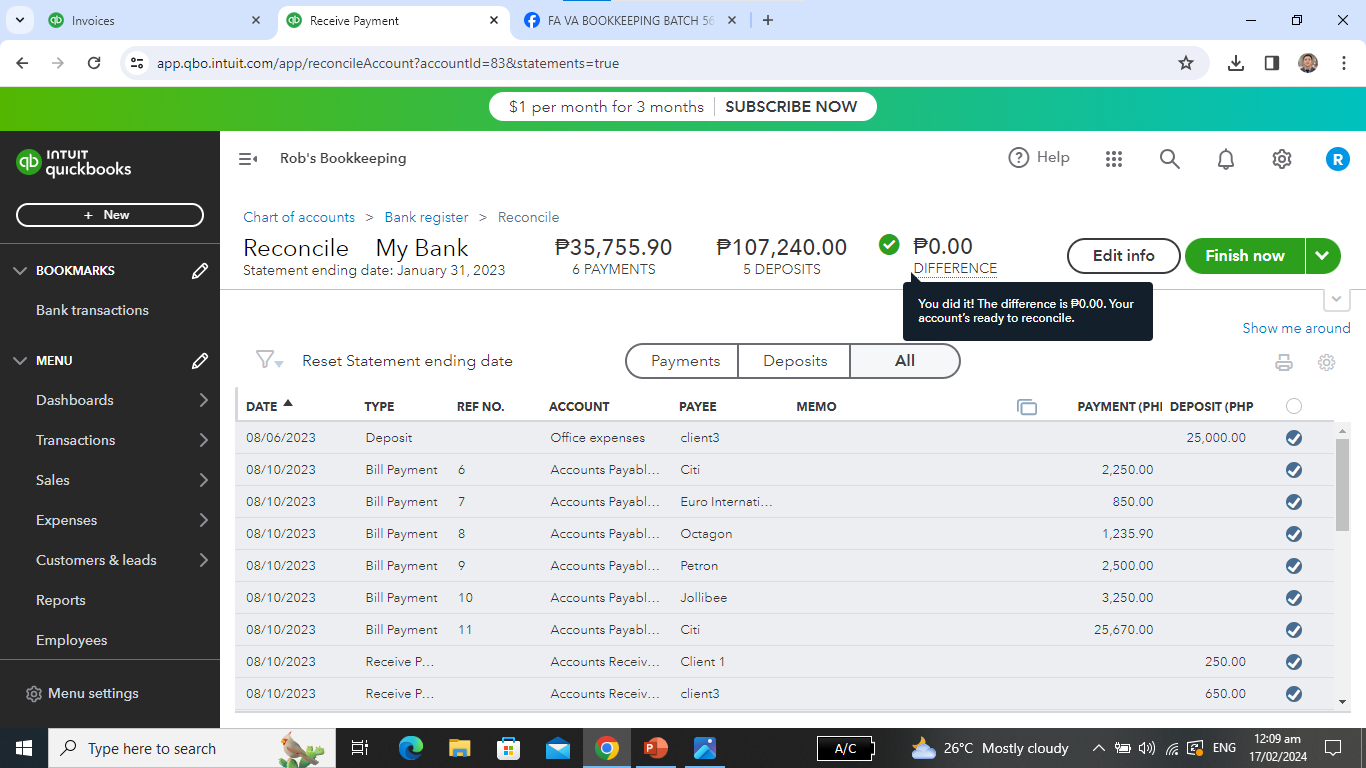Open the settings gear icon in header
This screenshot has height=768, width=1366.
(1282, 159)
